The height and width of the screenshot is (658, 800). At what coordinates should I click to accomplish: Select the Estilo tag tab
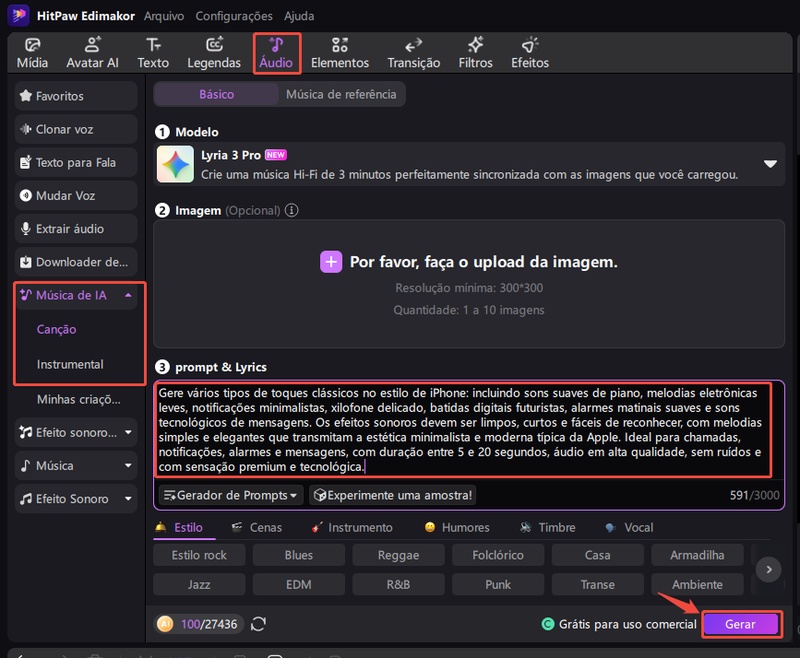pos(185,527)
